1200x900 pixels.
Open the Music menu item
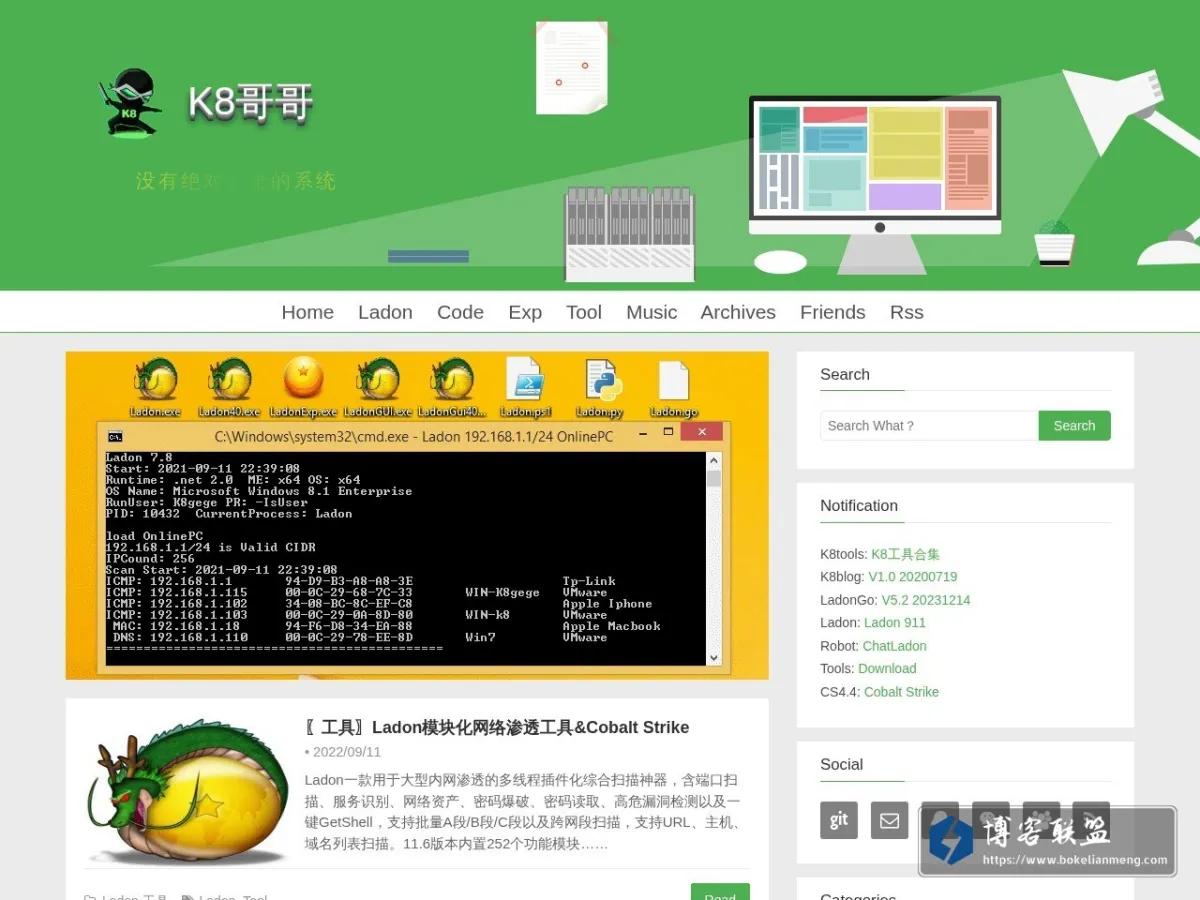(x=652, y=312)
